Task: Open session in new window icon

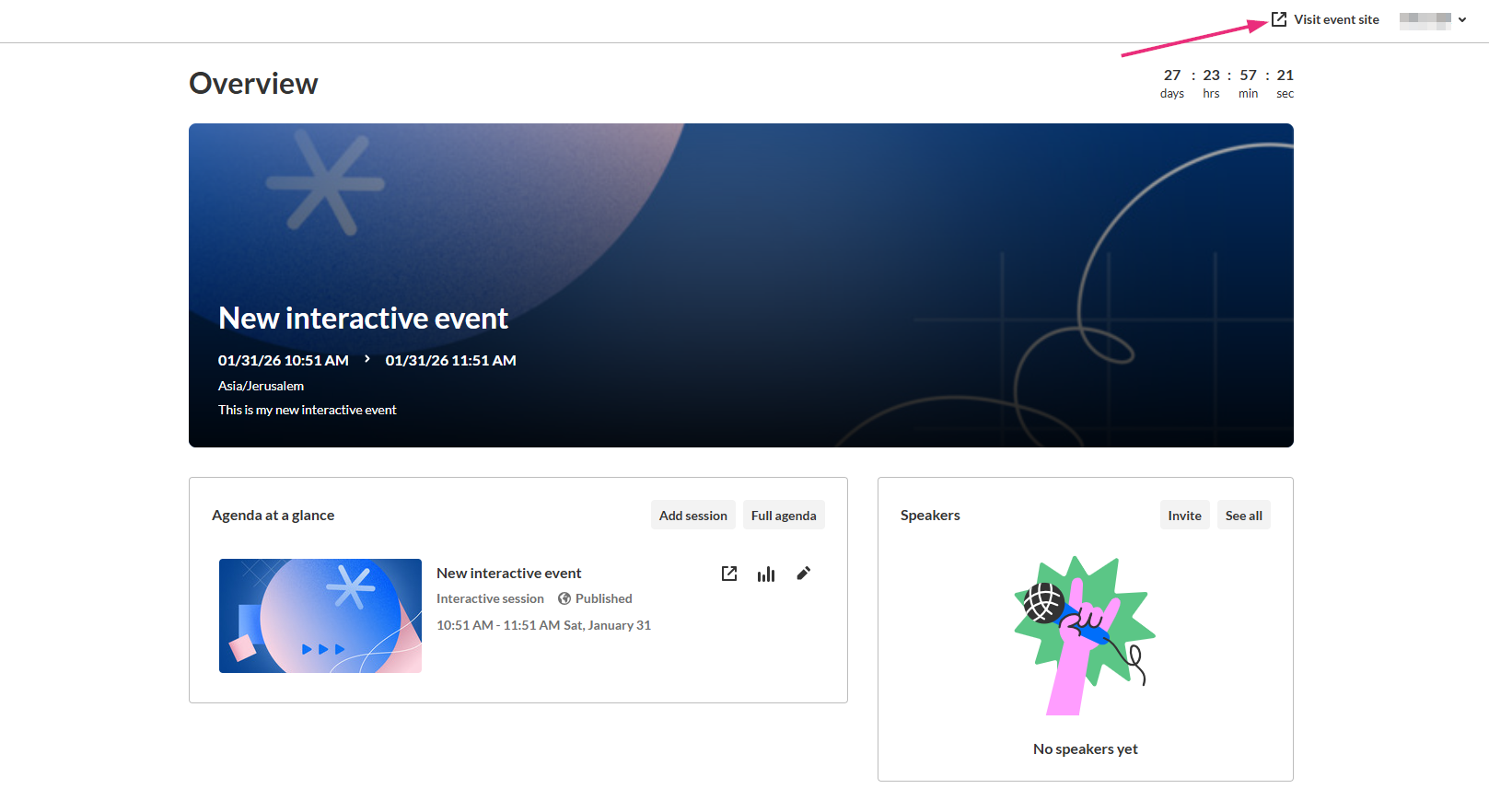Action: tap(729, 574)
